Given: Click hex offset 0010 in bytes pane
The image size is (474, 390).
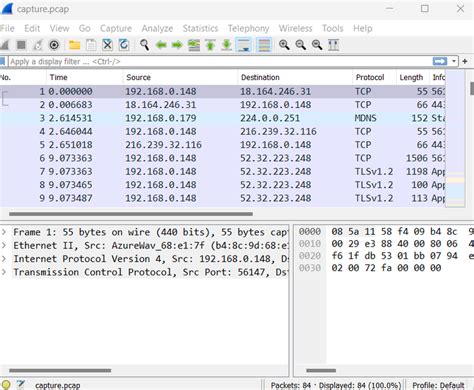Looking at the screenshot, I should pyautogui.click(x=310, y=244).
